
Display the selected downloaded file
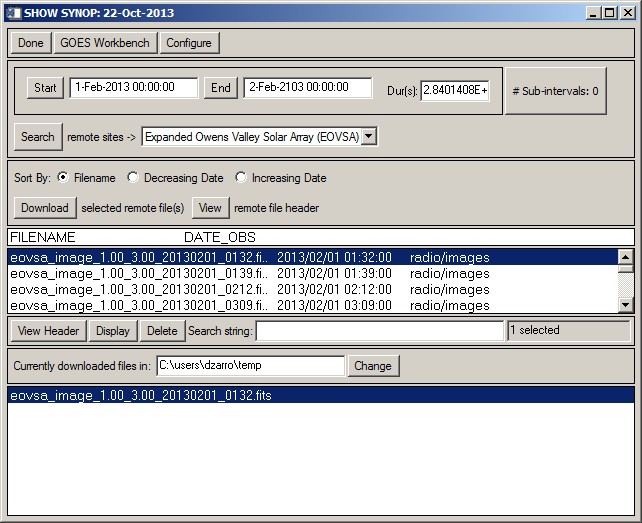(112, 331)
